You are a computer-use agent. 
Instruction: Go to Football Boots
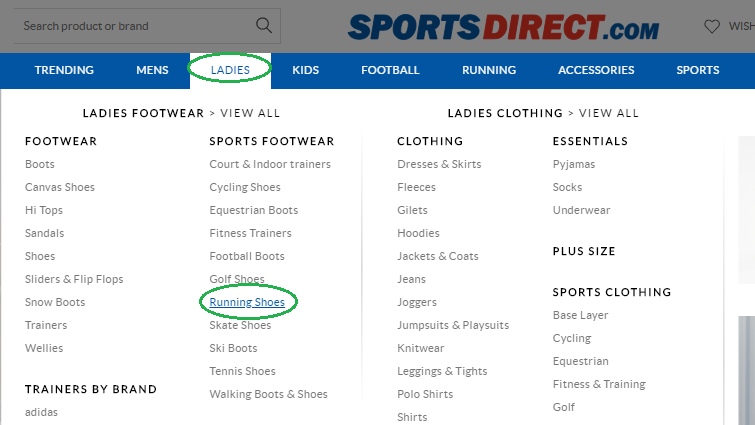[x=247, y=256]
